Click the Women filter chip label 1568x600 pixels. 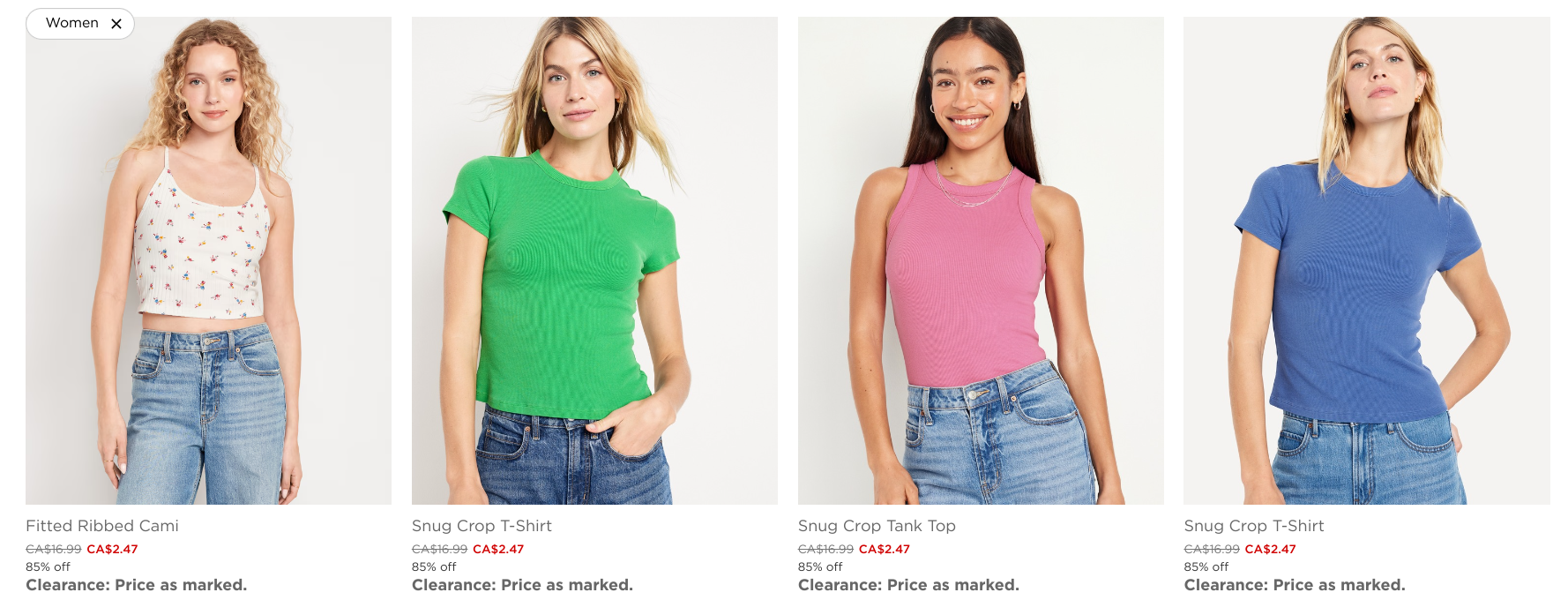(x=72, y=23)
